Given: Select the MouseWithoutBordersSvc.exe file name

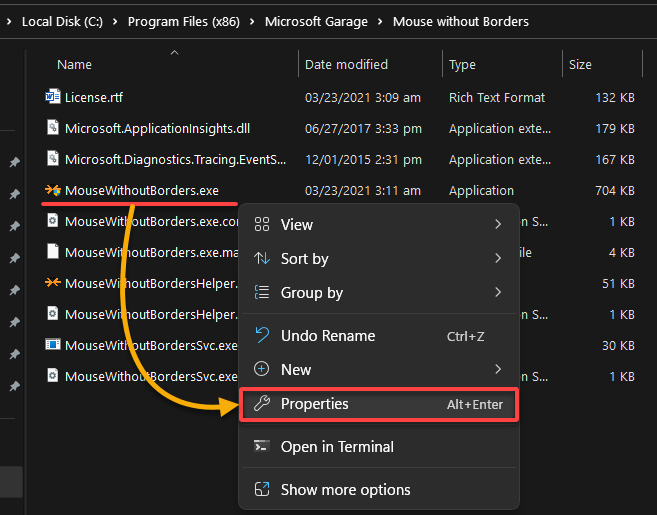Looking at the screenshot, I should 151,345.
